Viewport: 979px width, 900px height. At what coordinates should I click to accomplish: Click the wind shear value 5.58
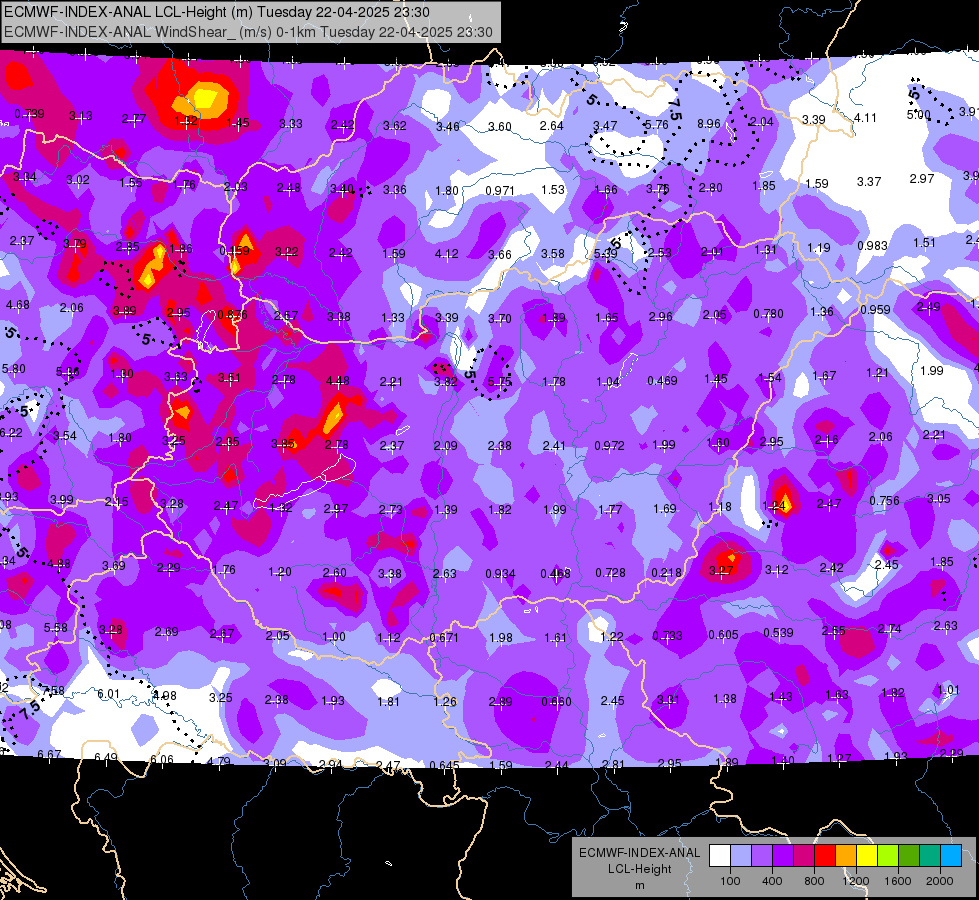[56, 627]
